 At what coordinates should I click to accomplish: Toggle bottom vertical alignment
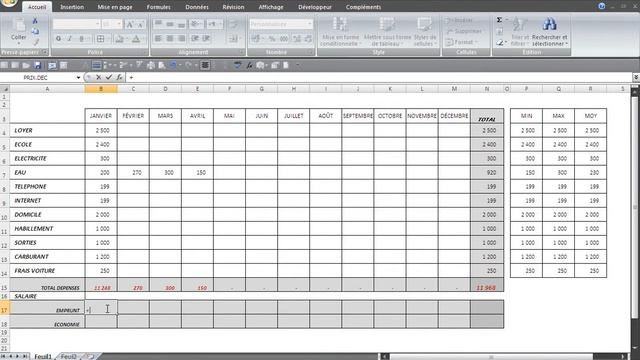181,24
